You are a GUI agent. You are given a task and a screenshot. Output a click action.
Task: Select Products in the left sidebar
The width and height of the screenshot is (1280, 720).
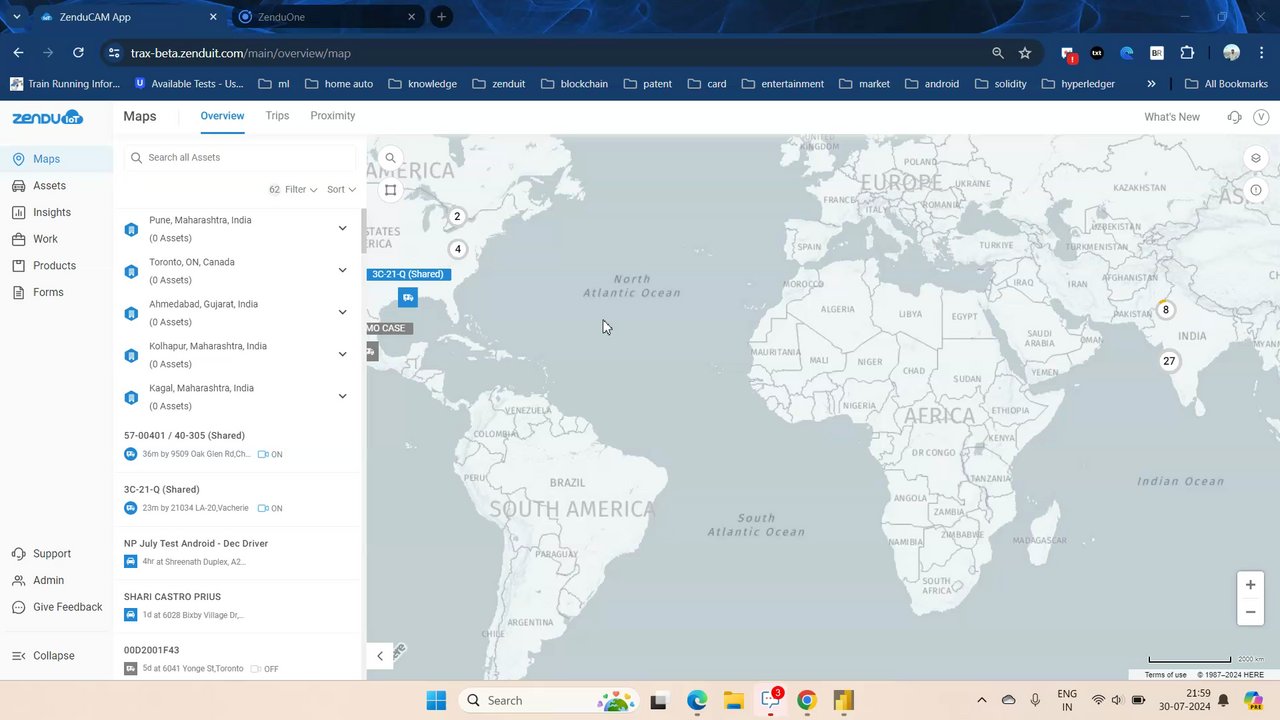click(x=54, y=265)
